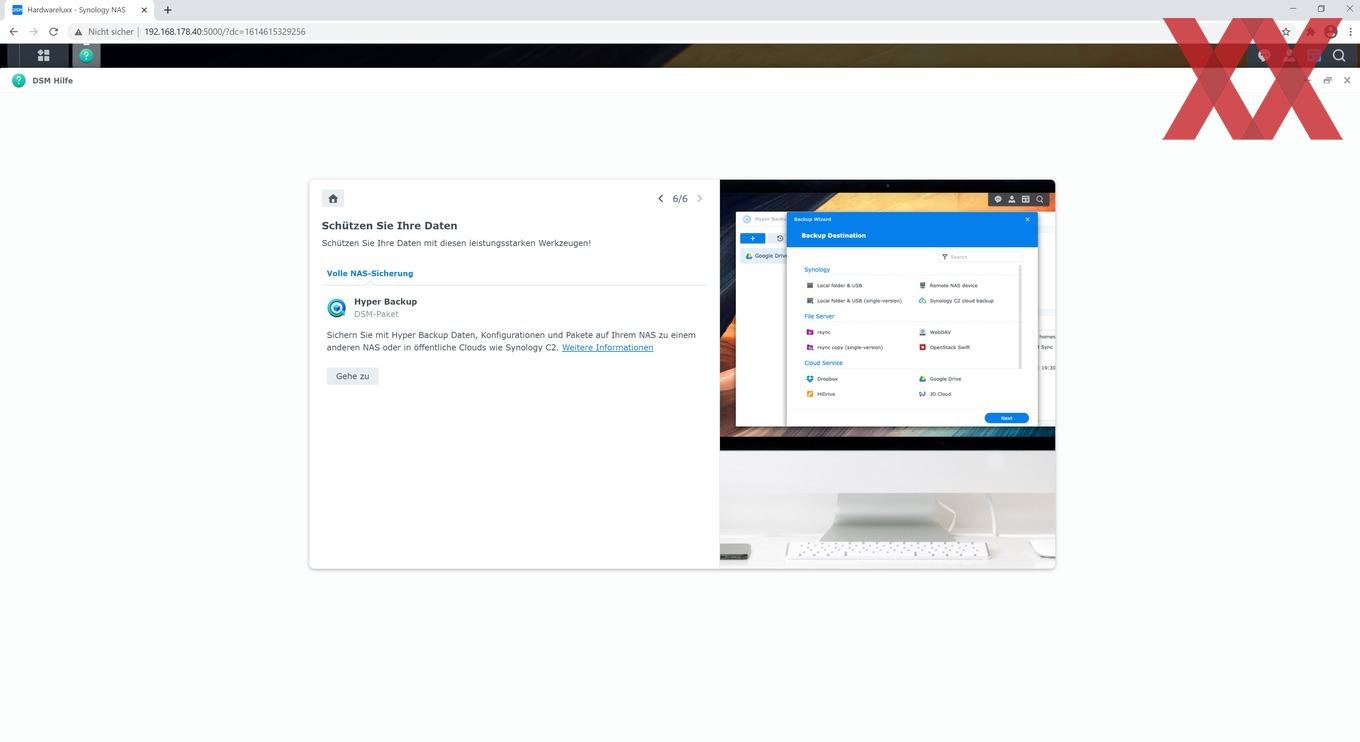Open the DSM search magnifier in taskbar
Image resolution: width=1360 pixels, height=742 pixels.
pos(1339,56)
